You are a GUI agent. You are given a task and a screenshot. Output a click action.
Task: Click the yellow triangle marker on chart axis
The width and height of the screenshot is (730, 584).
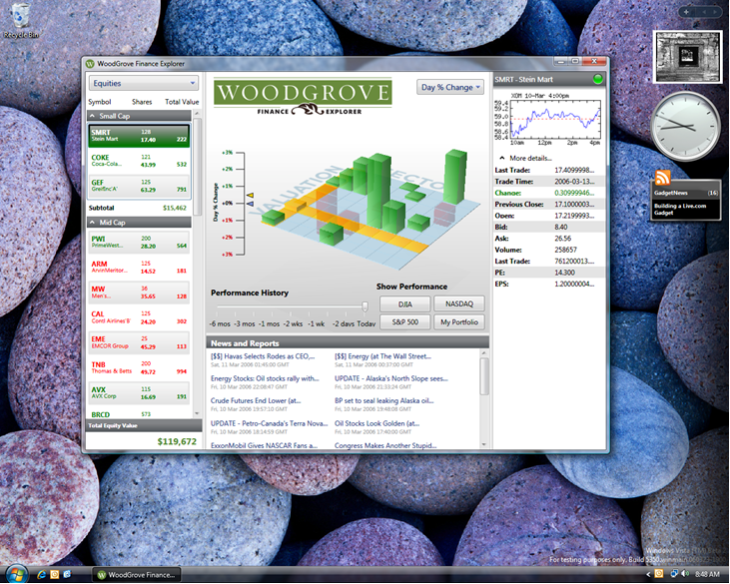[250, 196]
